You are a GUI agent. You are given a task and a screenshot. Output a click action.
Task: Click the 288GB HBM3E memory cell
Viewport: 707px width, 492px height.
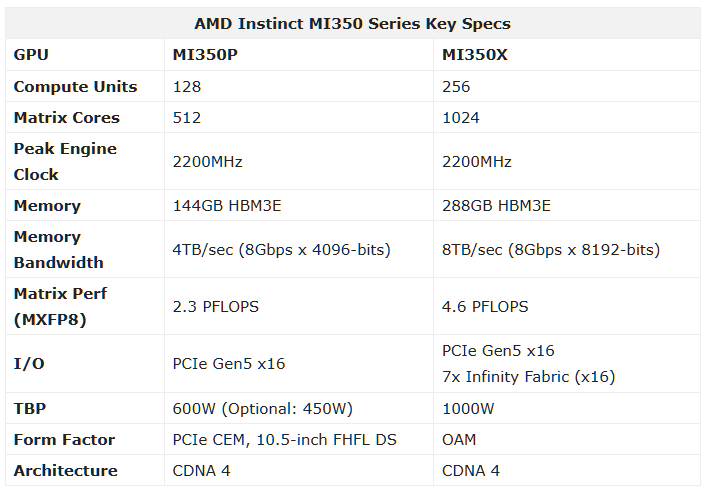[496, 206]
